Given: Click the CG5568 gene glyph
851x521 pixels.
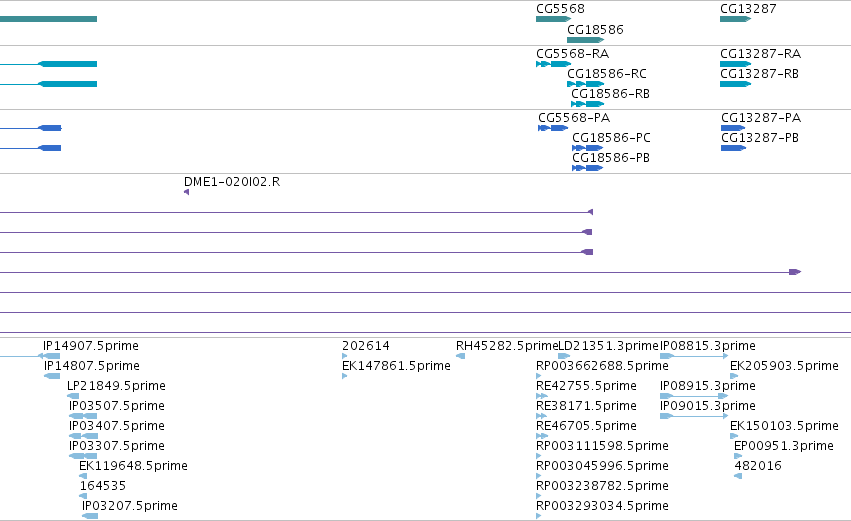Looking at the screenshot, I should (x=553, y=19).
